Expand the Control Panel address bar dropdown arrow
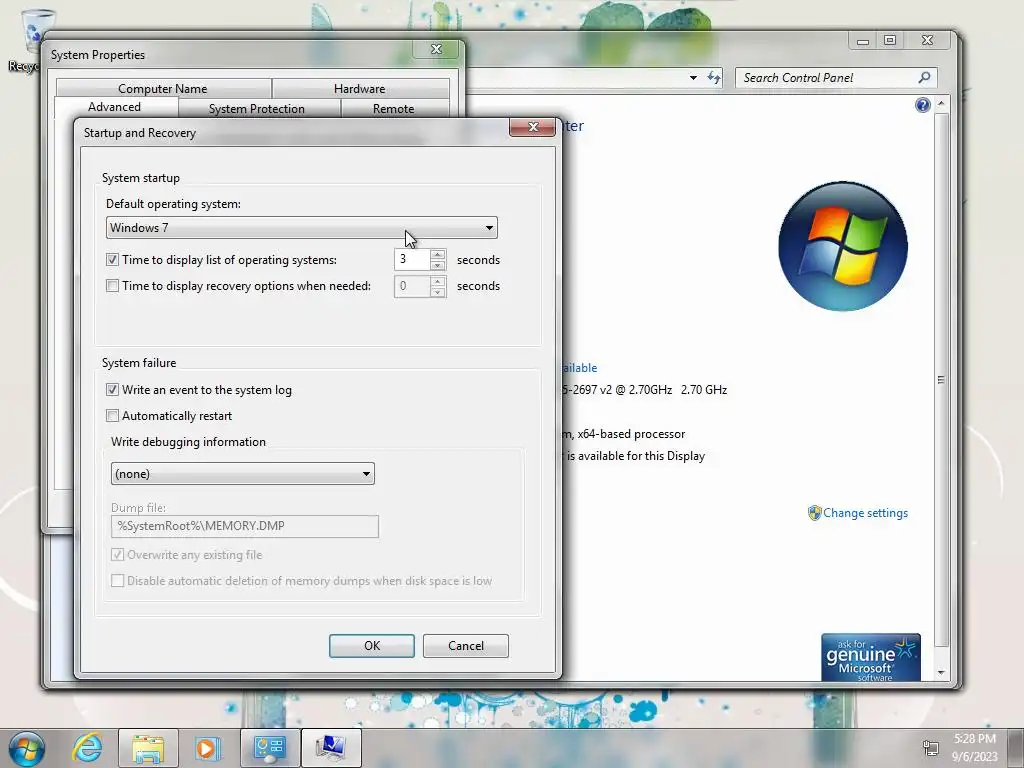 click(693, 78)
